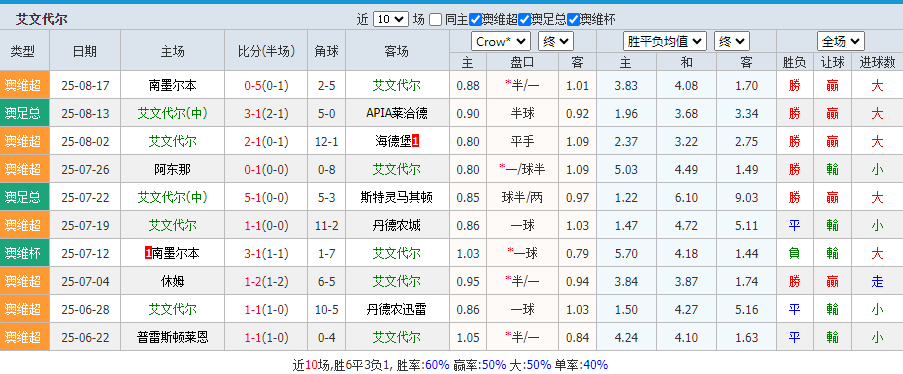The image size is (903, 374).
Task: Click the 单率 40% summary value
Action: click(x=596, y=365)
